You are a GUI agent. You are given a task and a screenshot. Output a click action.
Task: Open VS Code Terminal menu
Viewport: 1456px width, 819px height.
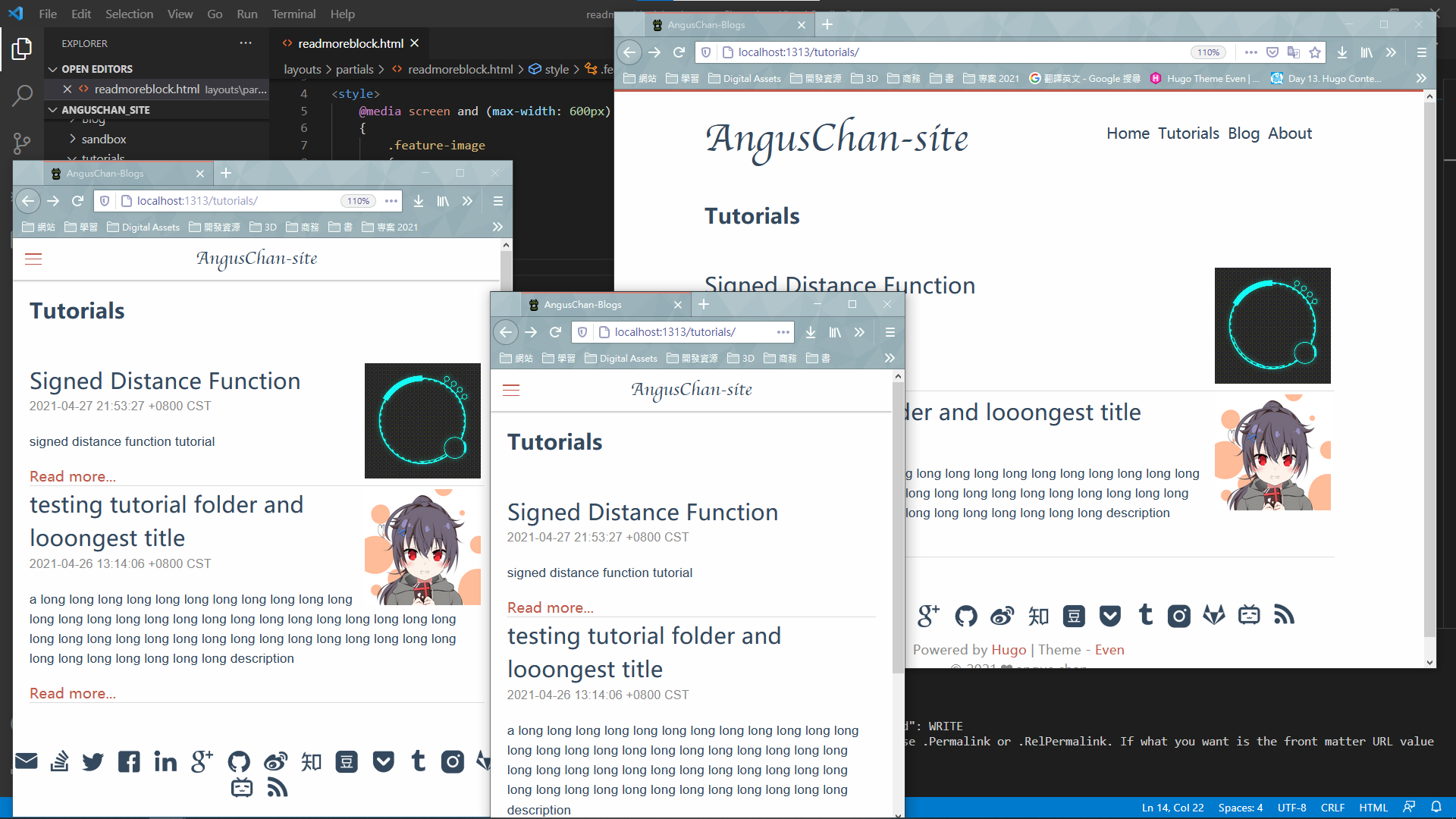click(293, 14)
